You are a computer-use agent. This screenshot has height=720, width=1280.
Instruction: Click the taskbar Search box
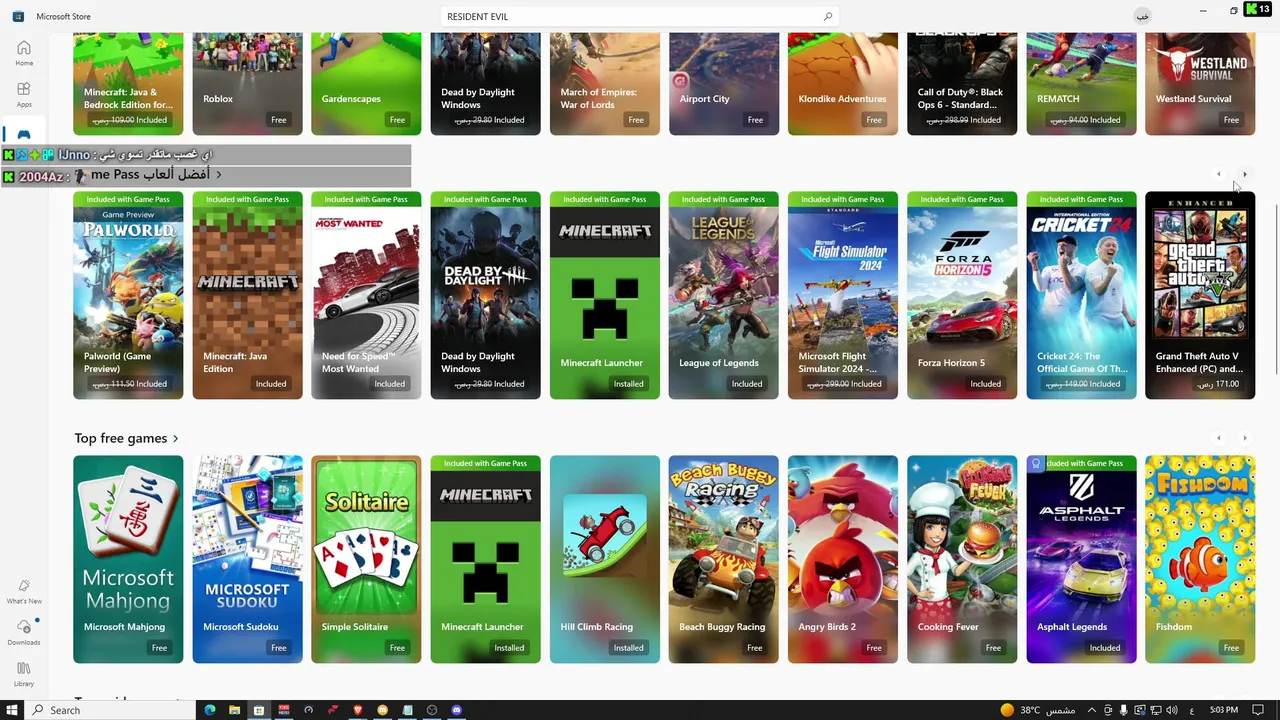click(x=110, y=710)
